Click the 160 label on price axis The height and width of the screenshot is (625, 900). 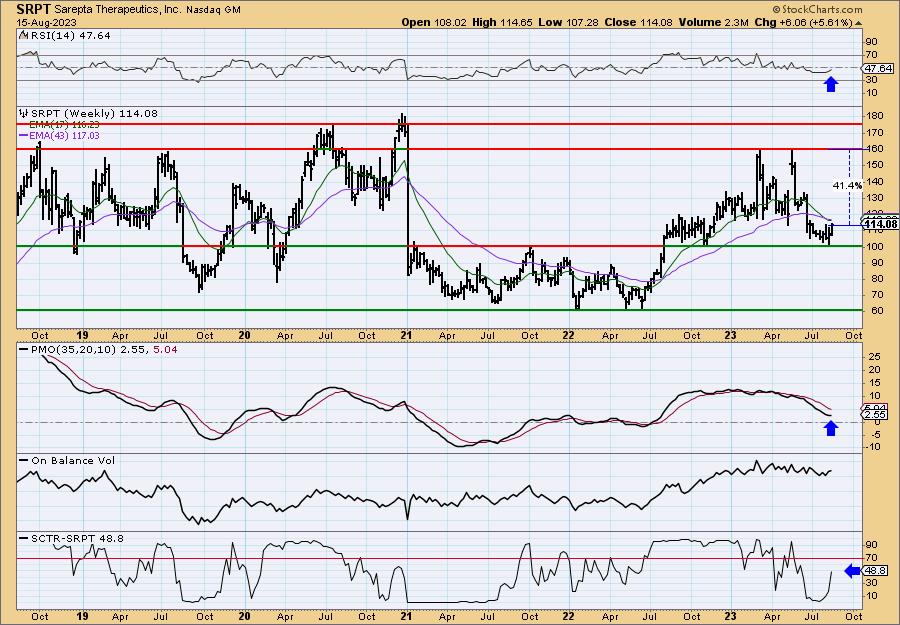tap(876, 149)
